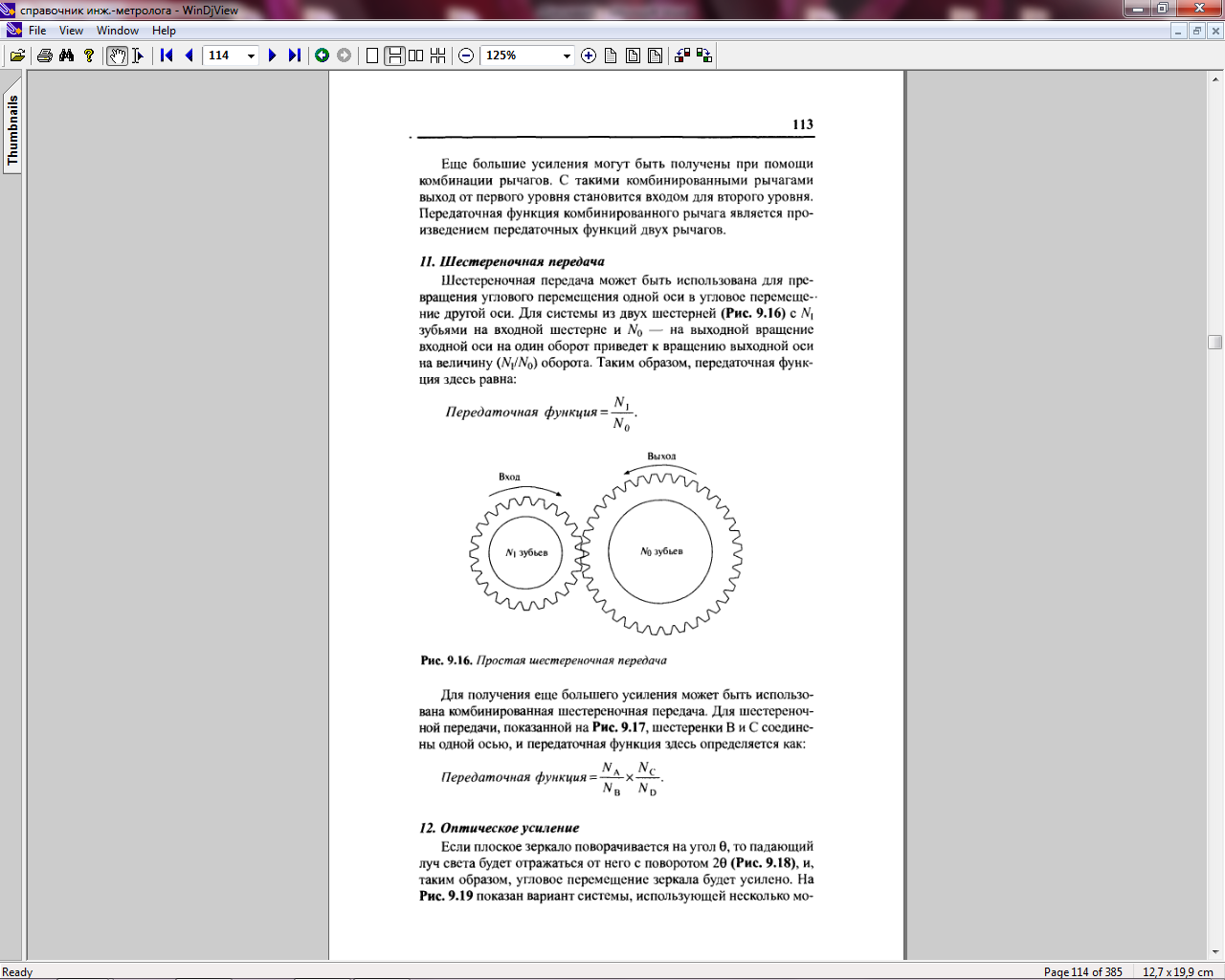
Task: Click the Print icon
Action: pos(44,56)
